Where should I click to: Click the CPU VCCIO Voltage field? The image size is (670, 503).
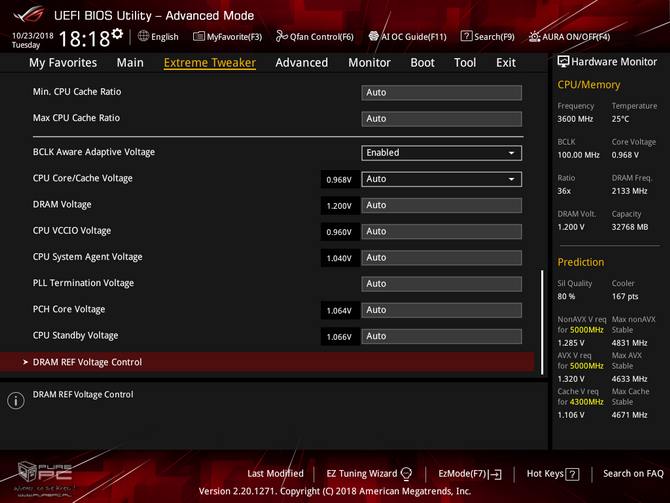(x=441, y=232)
